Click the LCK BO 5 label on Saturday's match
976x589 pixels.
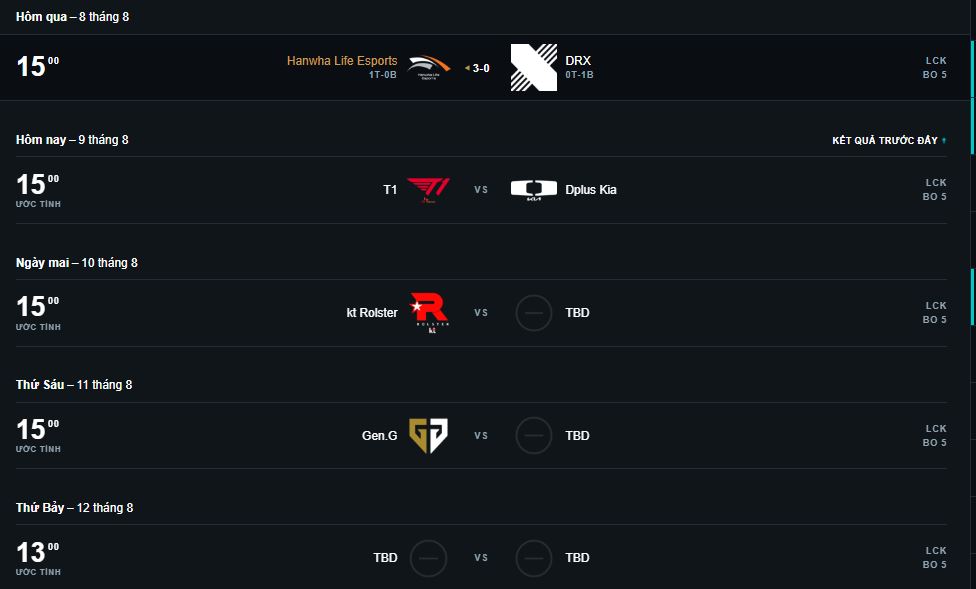pos(934,557)
